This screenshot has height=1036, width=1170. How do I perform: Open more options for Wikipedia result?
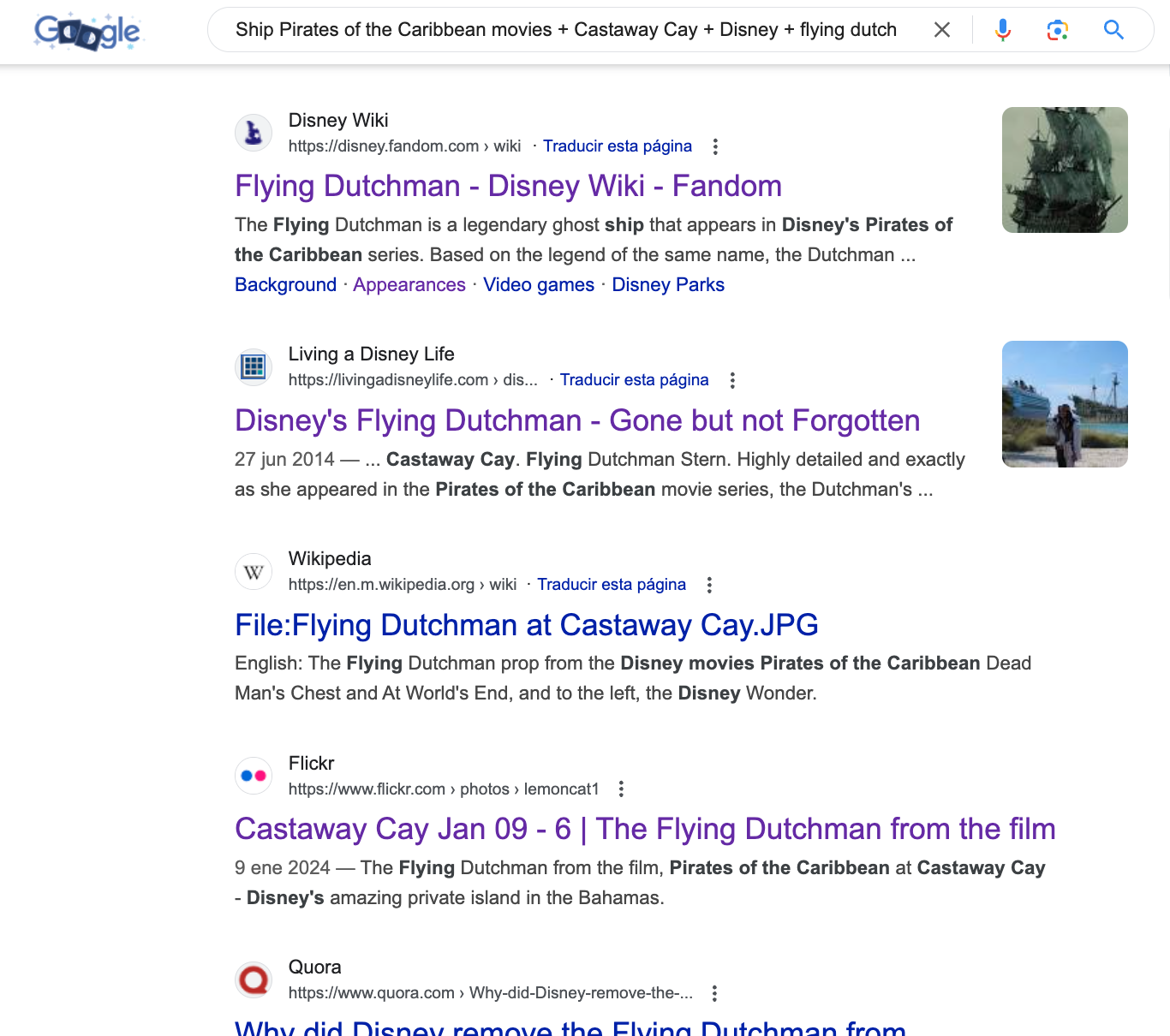(709, 585)
